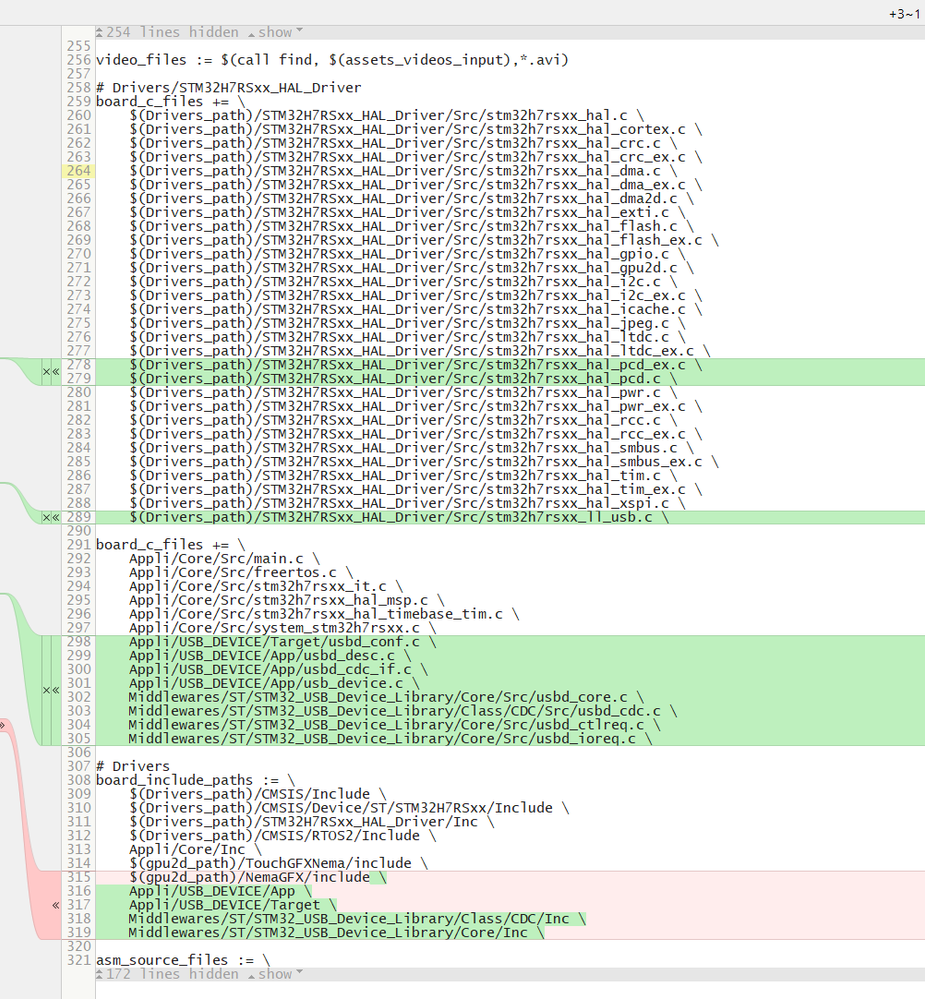Image resolution: width=925 pixels, height=999 pixels.
Task: Click the line number 256
Action: pyautogui.click(x=78, y=60)
